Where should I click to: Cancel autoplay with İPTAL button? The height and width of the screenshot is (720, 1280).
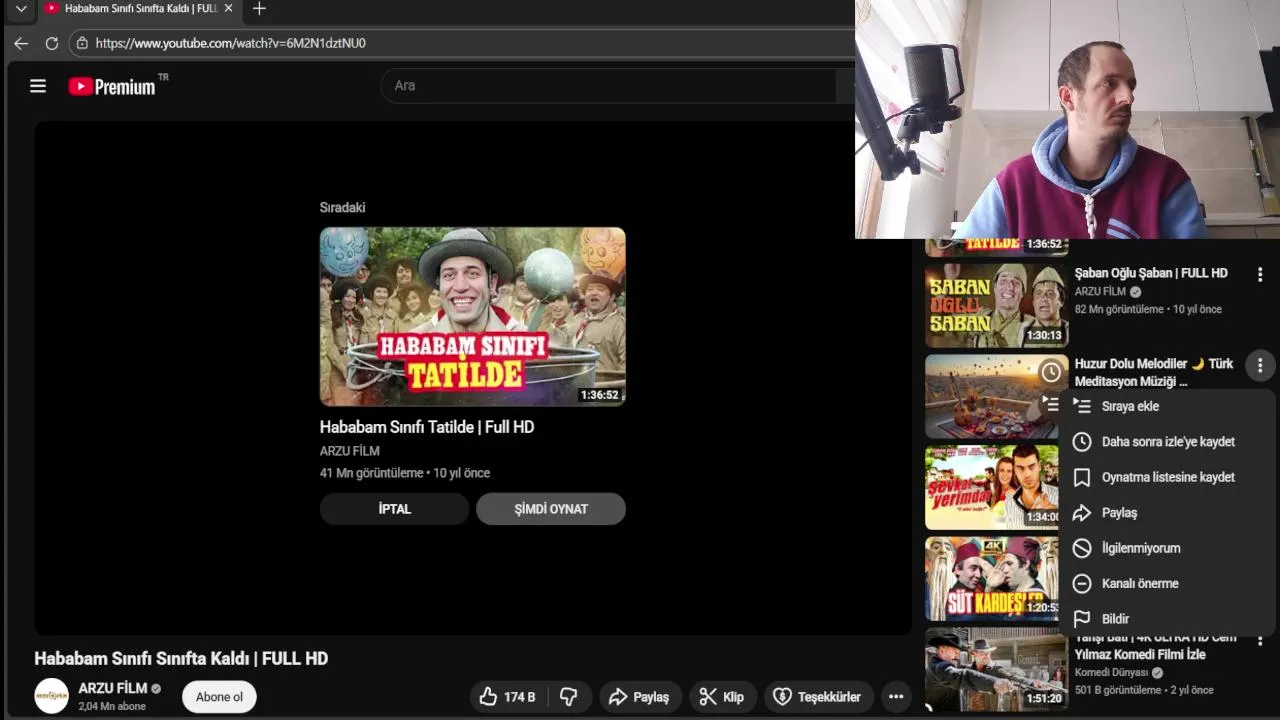[394, 509]
